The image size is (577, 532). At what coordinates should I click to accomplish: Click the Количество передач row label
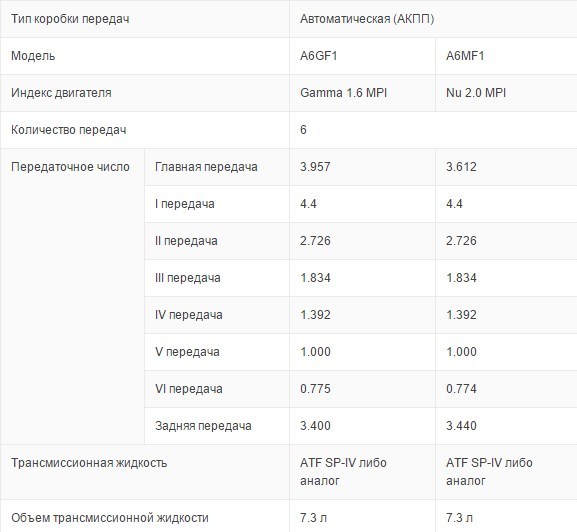(68, 130)
